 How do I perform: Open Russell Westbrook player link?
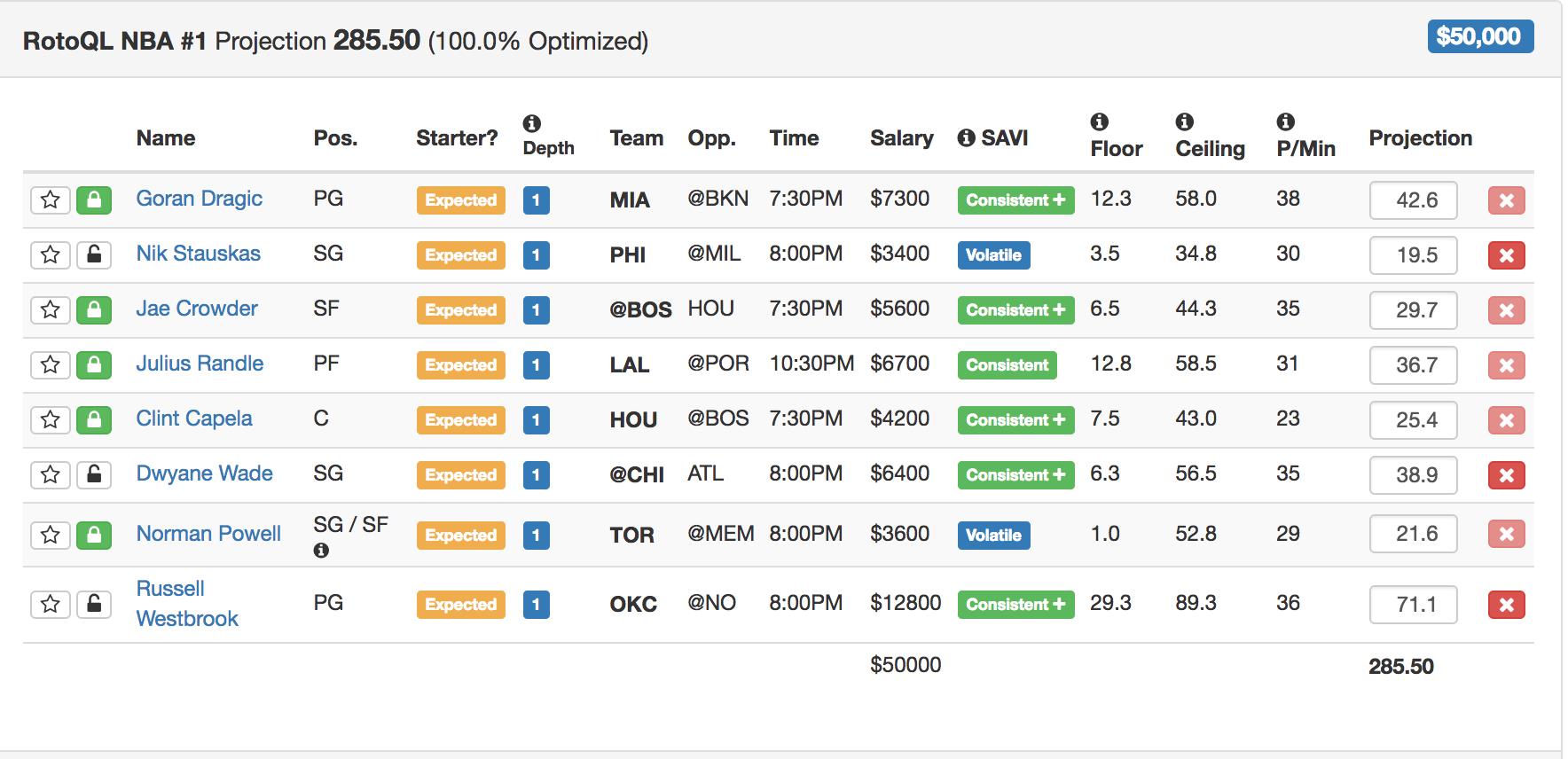187,604
